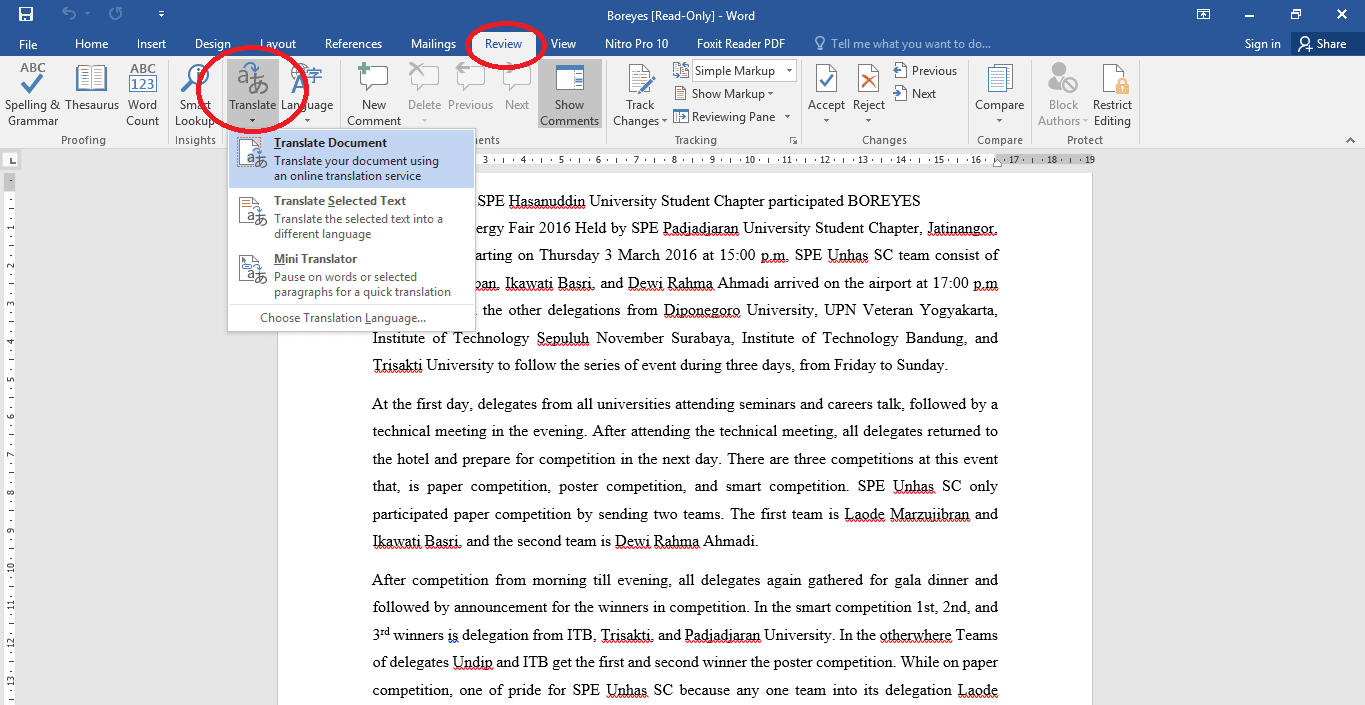The image size is (1365, 705).
Task: Switch to the Home tab
Action: click(x=92, y=44)
